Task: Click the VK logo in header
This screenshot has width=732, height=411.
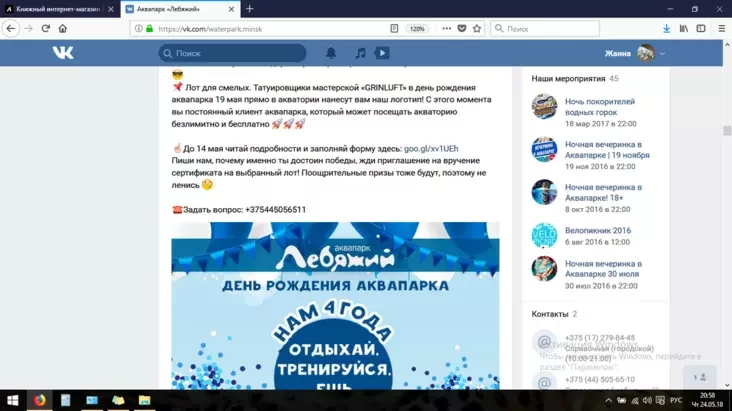Action: pos(63,53)
